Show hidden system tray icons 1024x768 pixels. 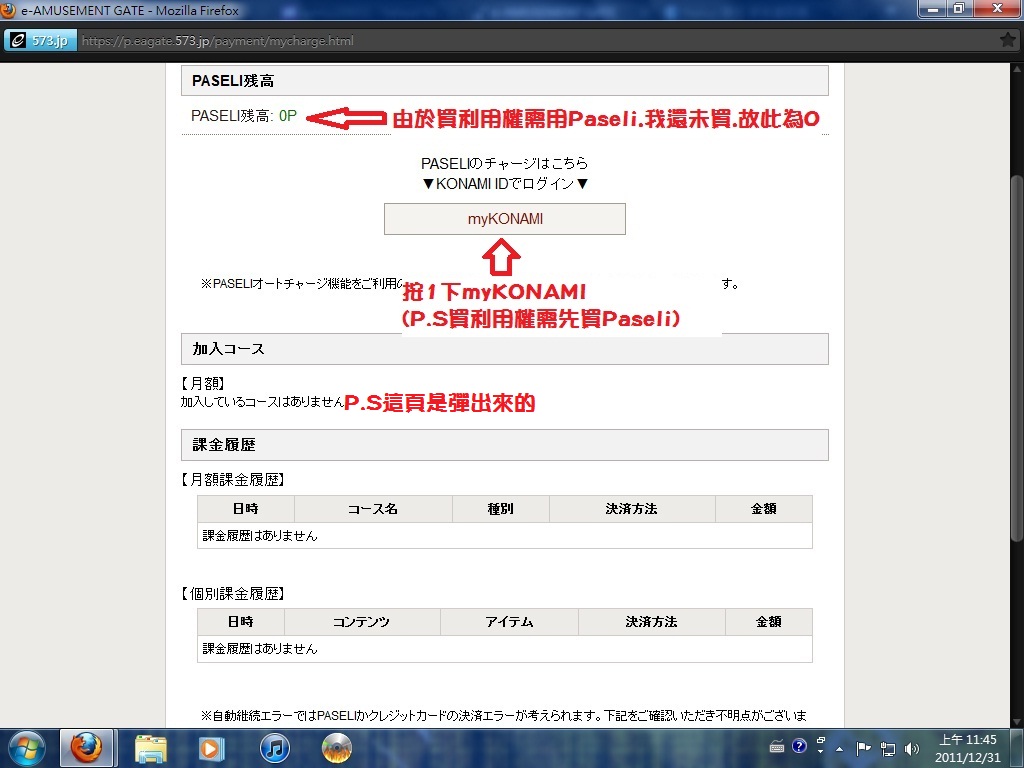(840, 747)
